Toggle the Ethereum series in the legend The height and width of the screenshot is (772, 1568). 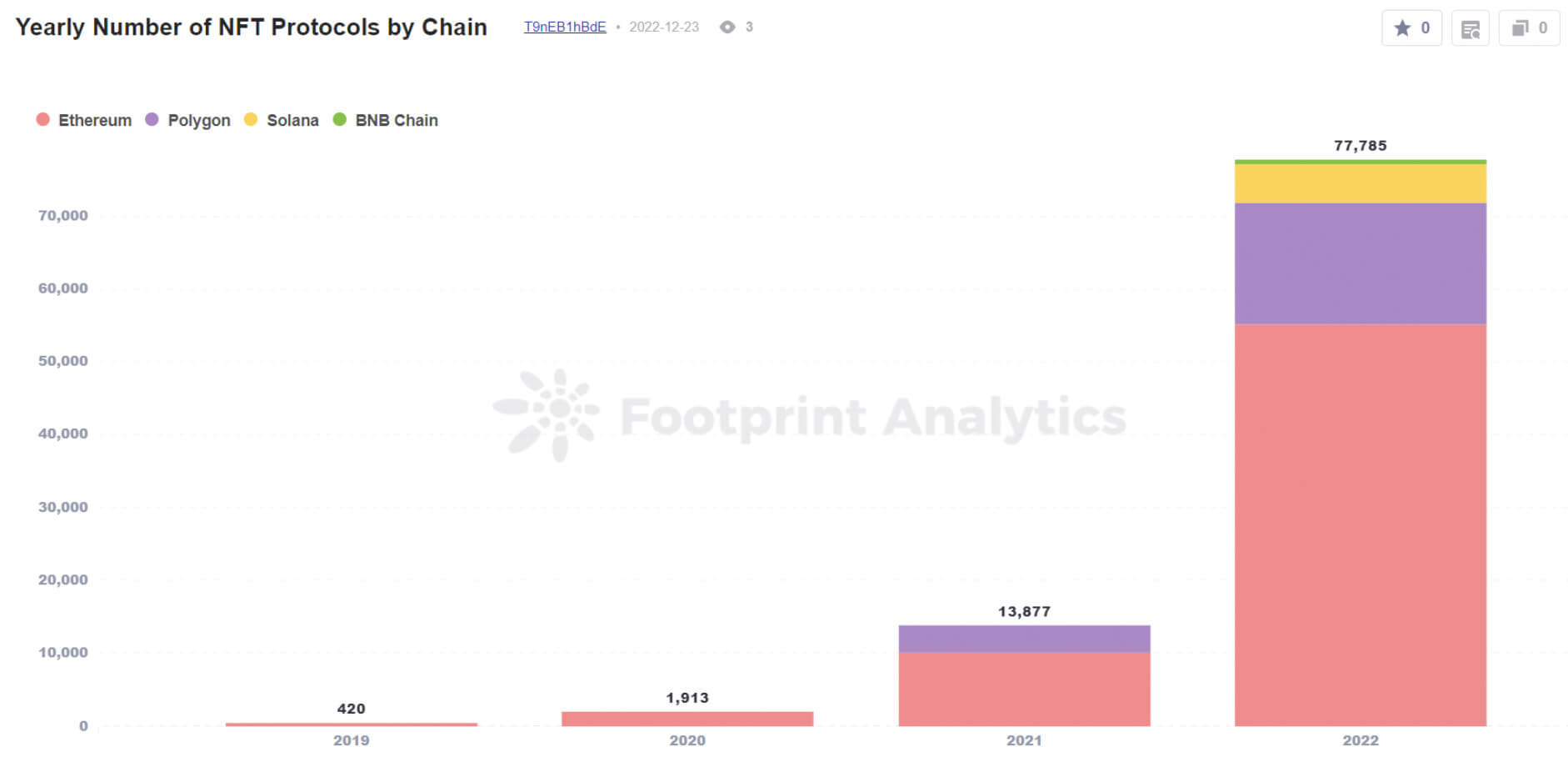pos(94,119)
